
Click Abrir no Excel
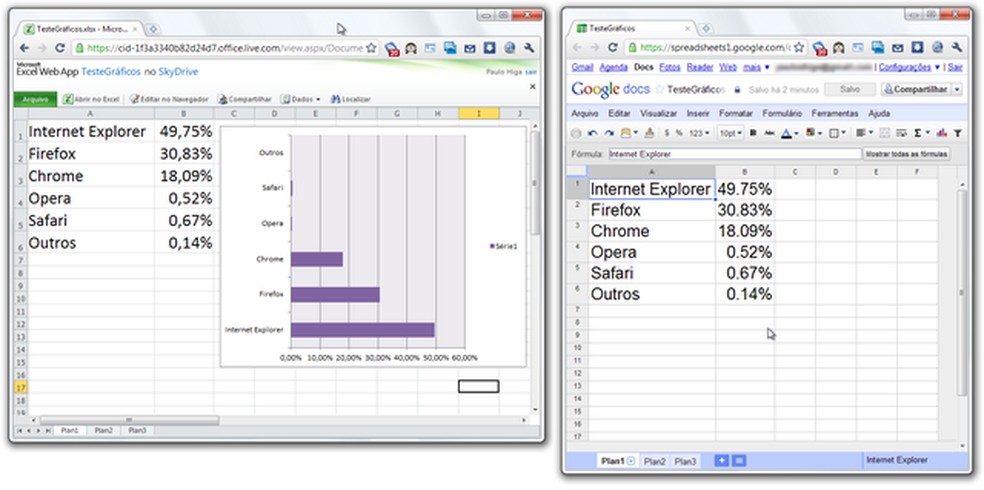91,99
